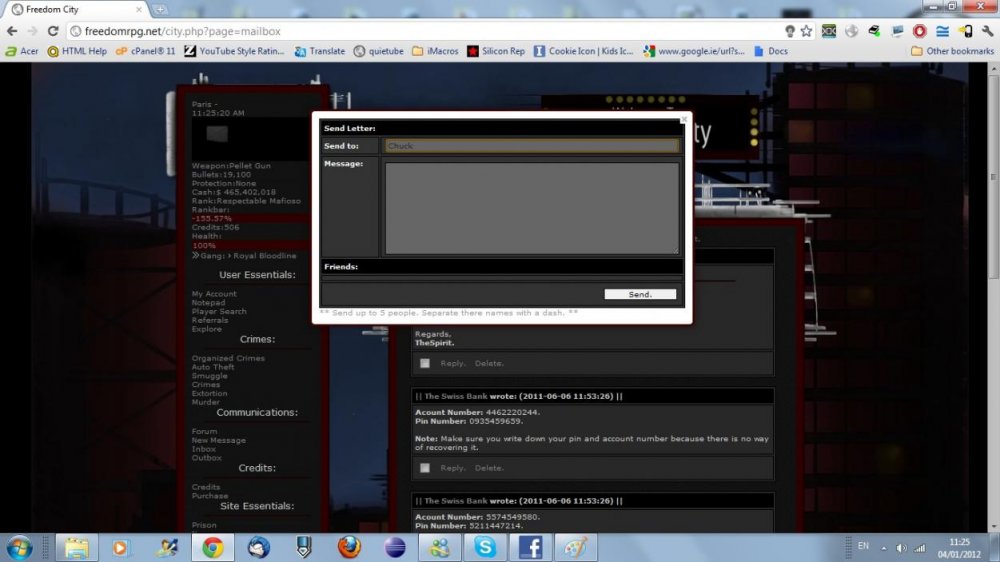Screen dimensions: 1000x562
Task: Click the browser back arrow
Action: pyautogui.click(x=12, y=31)
